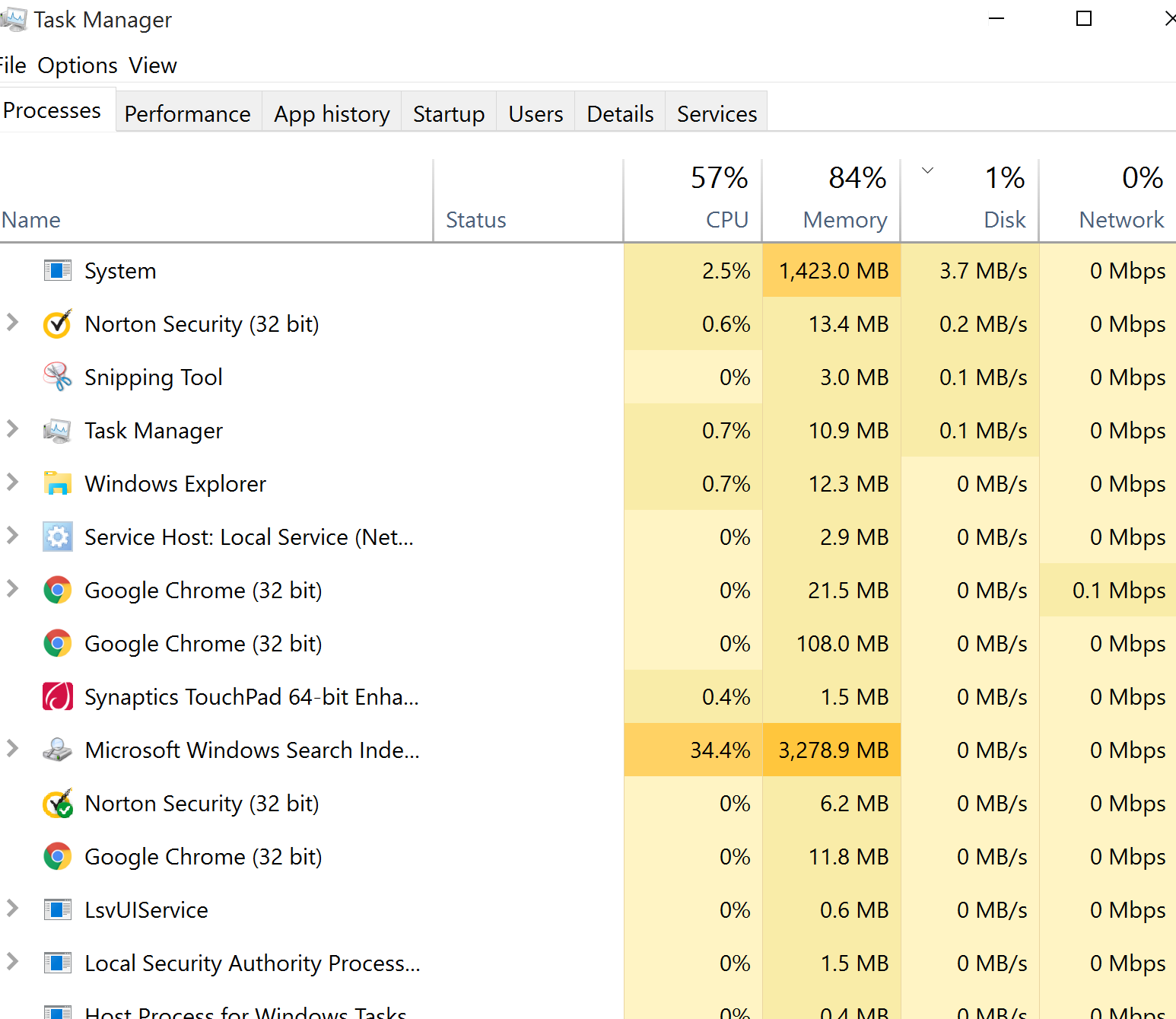Select the Host Process for Windows Tasks row
Screen dimensions: 1176x1019
tap(245, 1011)
